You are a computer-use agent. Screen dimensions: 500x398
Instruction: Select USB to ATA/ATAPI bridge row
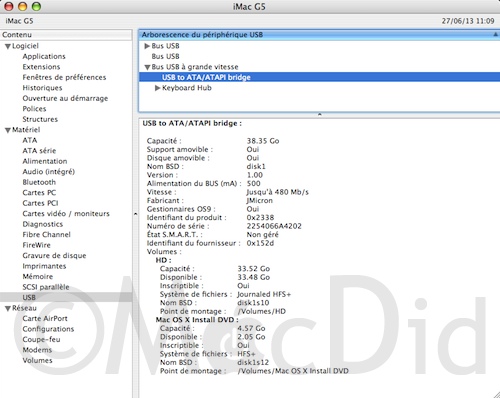(319, 77)
